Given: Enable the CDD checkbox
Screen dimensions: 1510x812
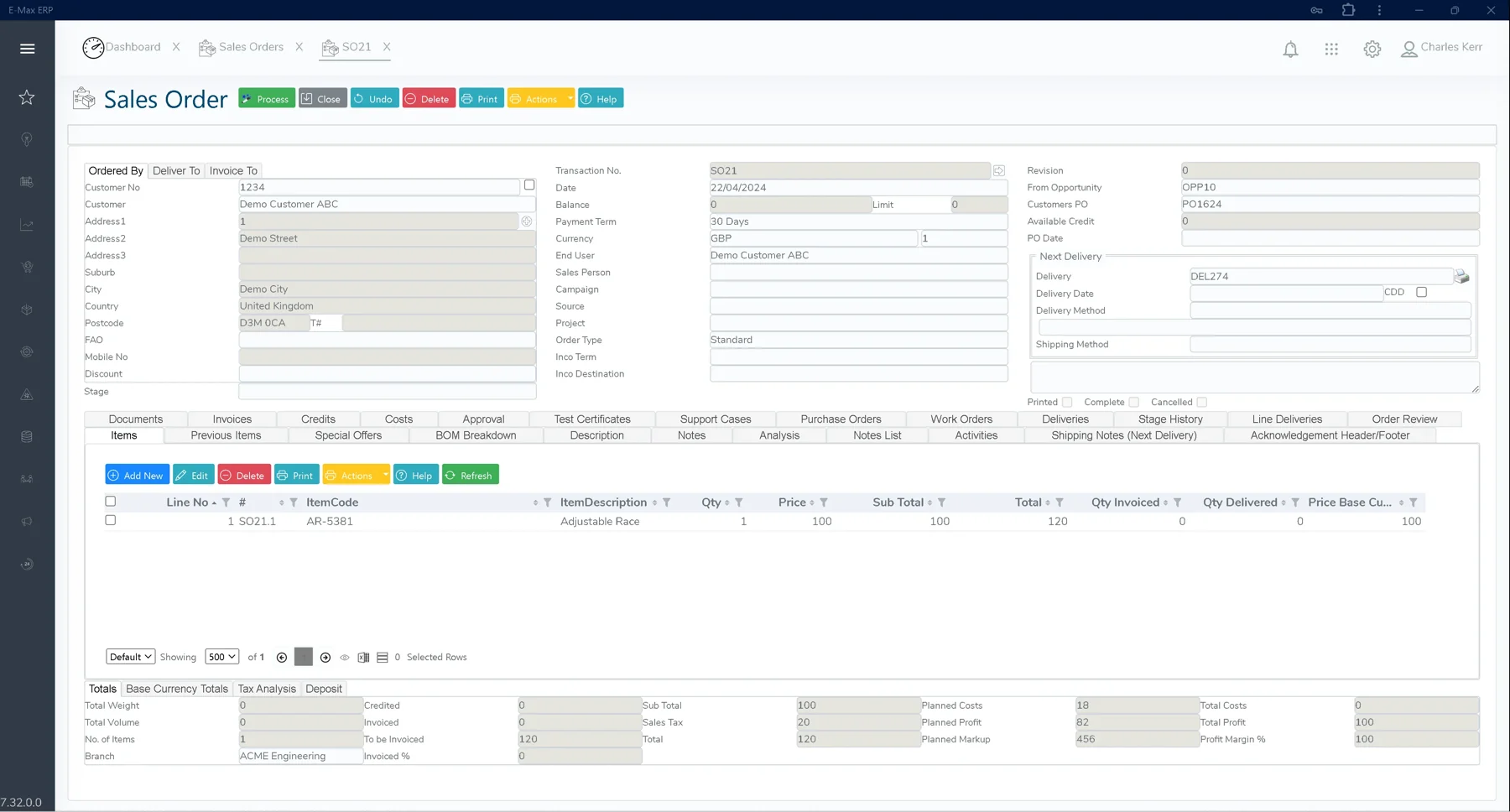Looking at the screenshot, I should pyautogui.click(x=1421, y=292).
